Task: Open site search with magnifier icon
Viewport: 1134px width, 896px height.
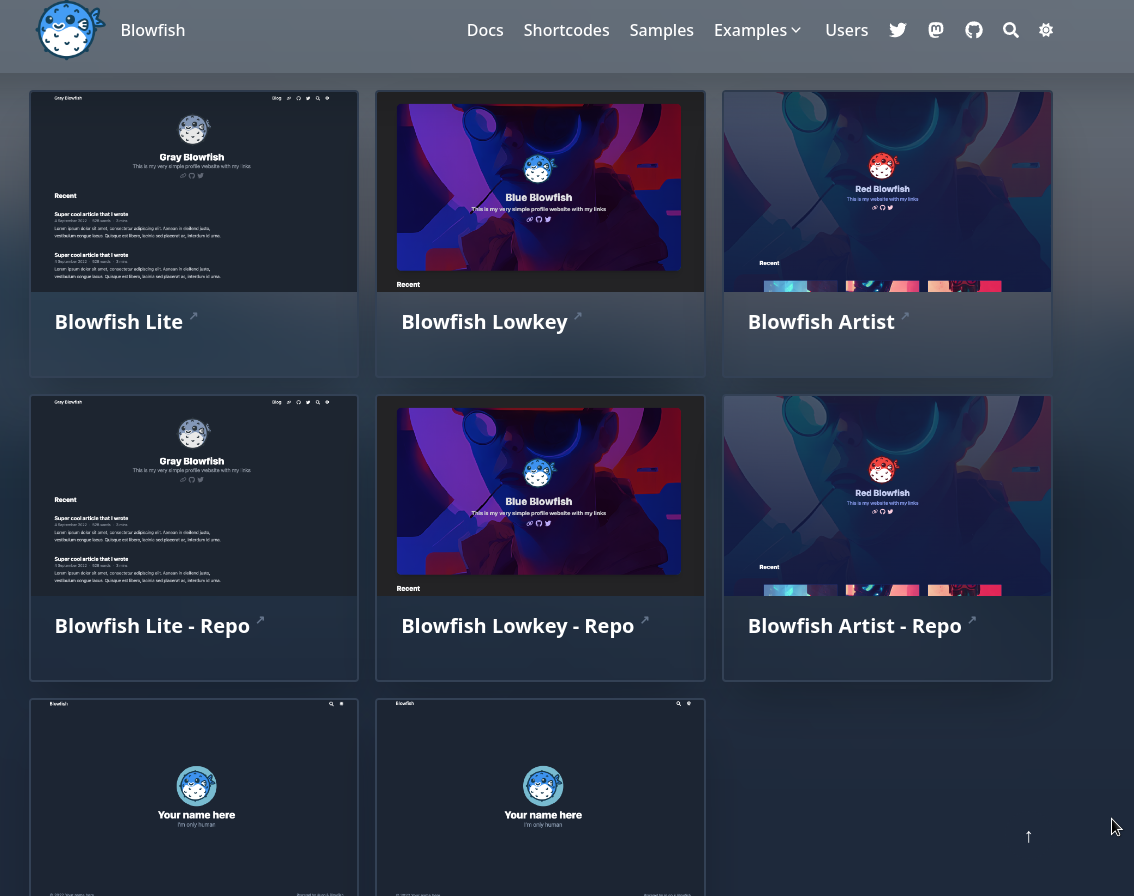Action: [x=1011, y=30]
